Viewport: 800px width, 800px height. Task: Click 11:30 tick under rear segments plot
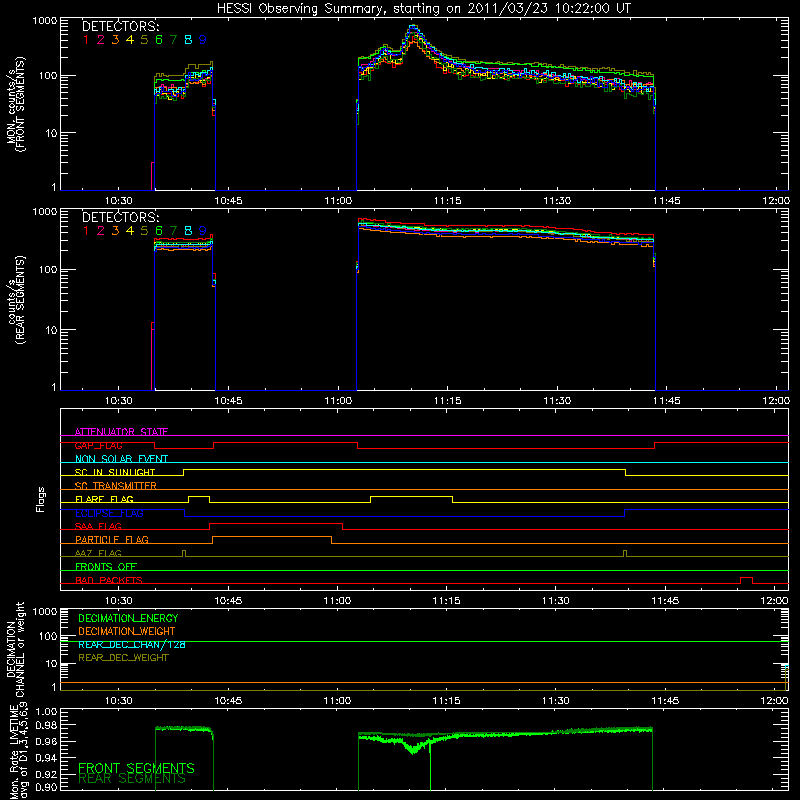tap(557, 401)
